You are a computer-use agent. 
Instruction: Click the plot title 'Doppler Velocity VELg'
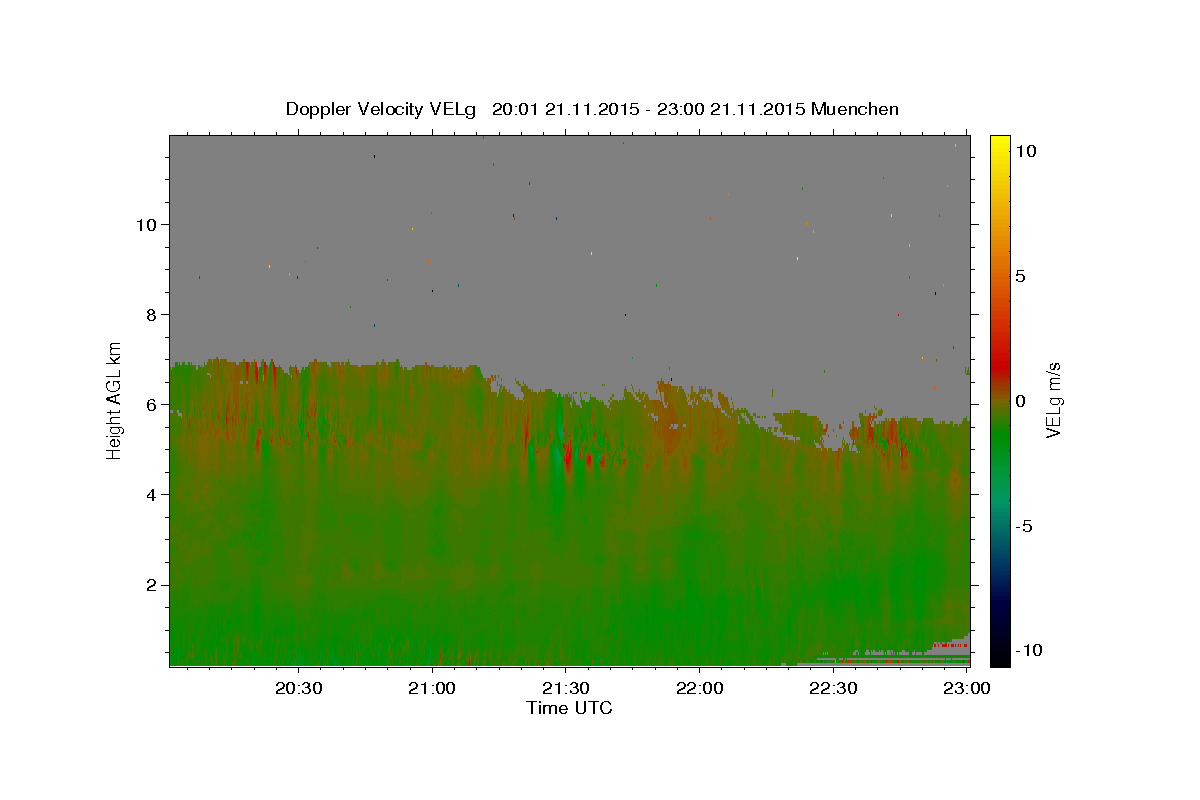tap(381, 109)
